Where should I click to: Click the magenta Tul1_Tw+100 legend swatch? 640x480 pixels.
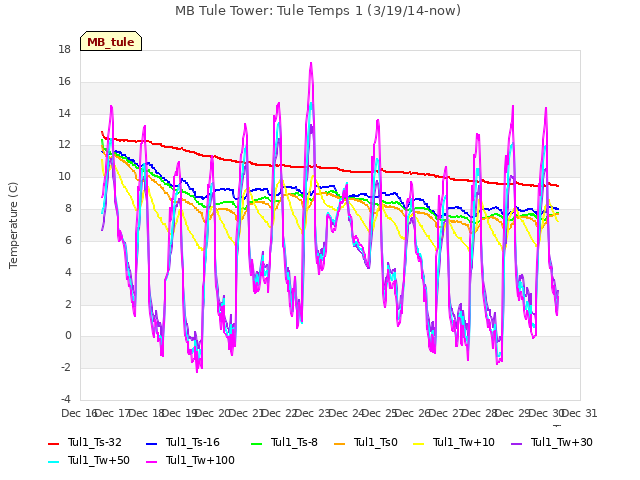point(151,462)
